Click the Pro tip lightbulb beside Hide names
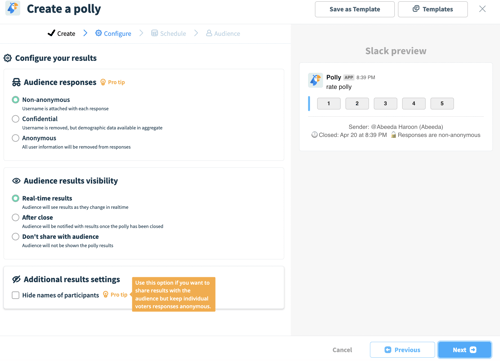 pos(106,294)
